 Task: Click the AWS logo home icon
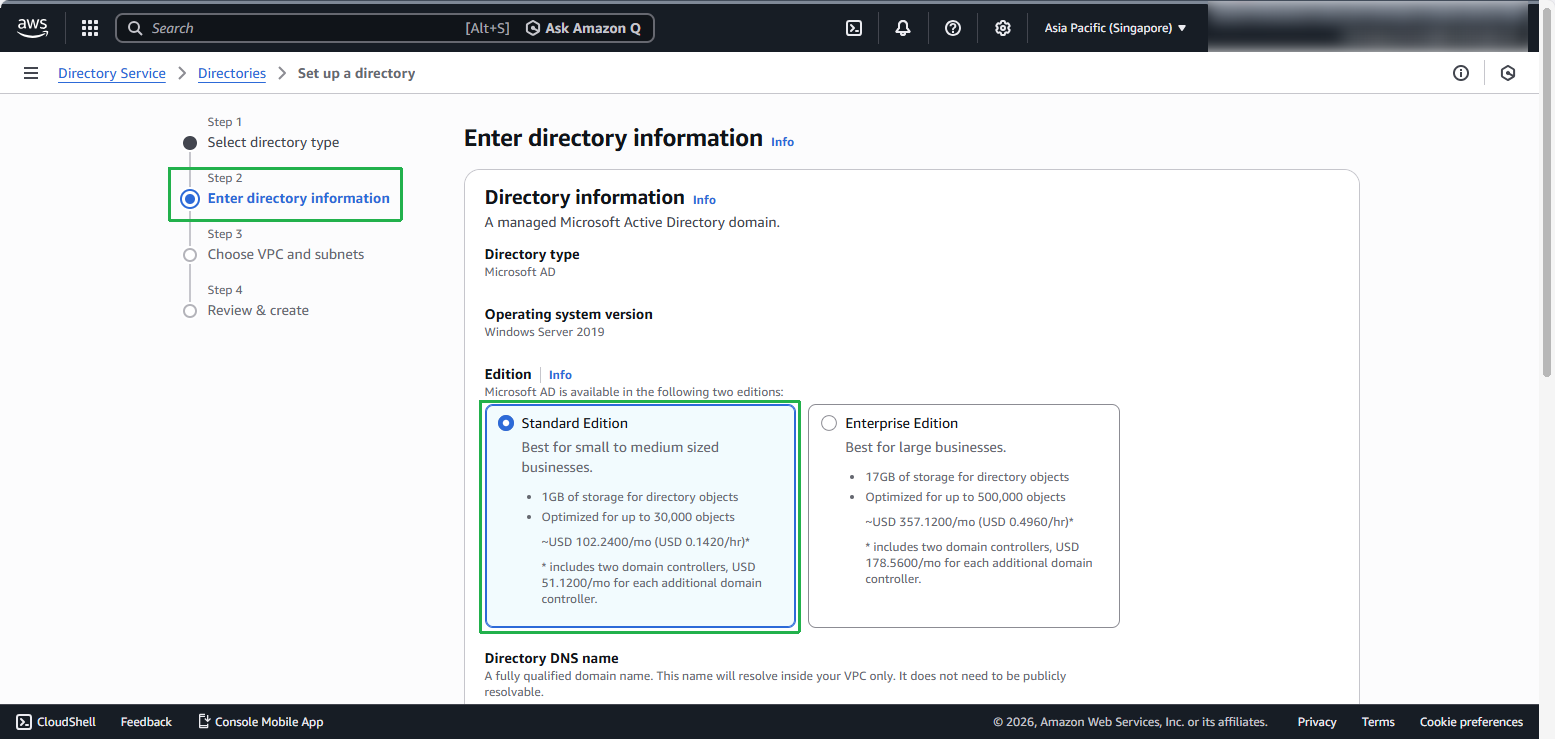coord(32,28)
